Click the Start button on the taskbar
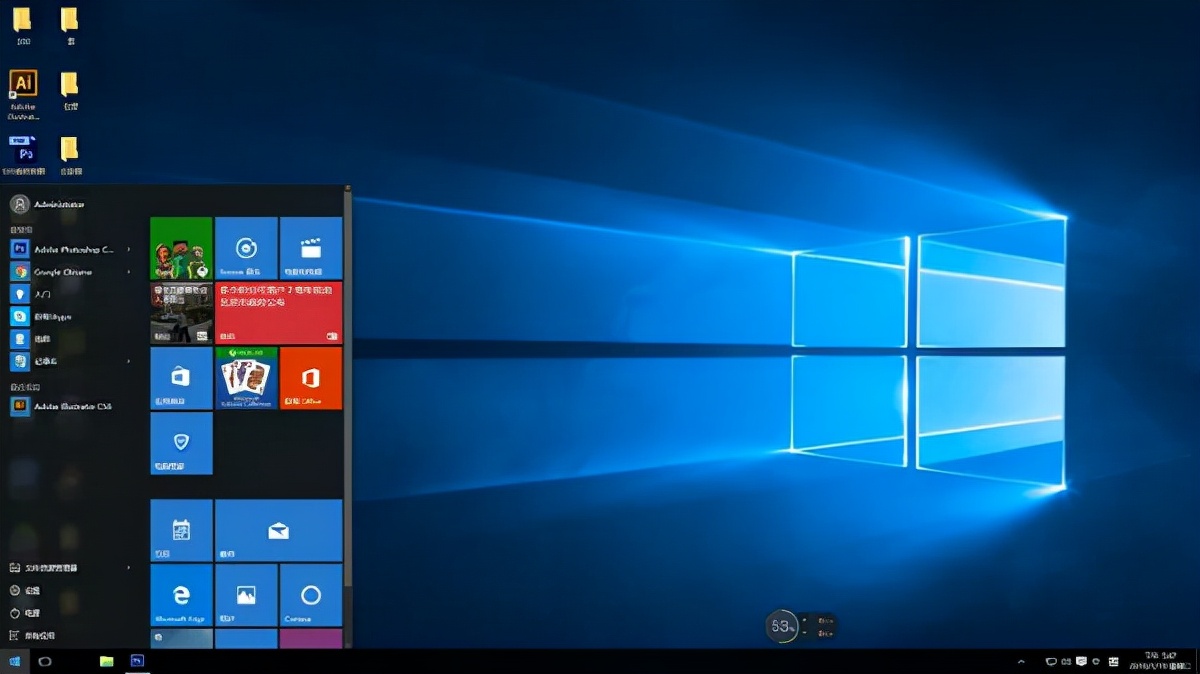 coord(14,661)
